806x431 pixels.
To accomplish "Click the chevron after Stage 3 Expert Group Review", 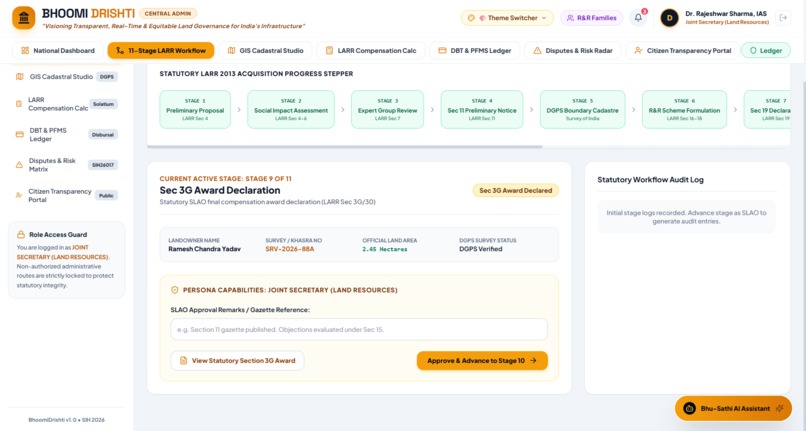I will point(432,110).
